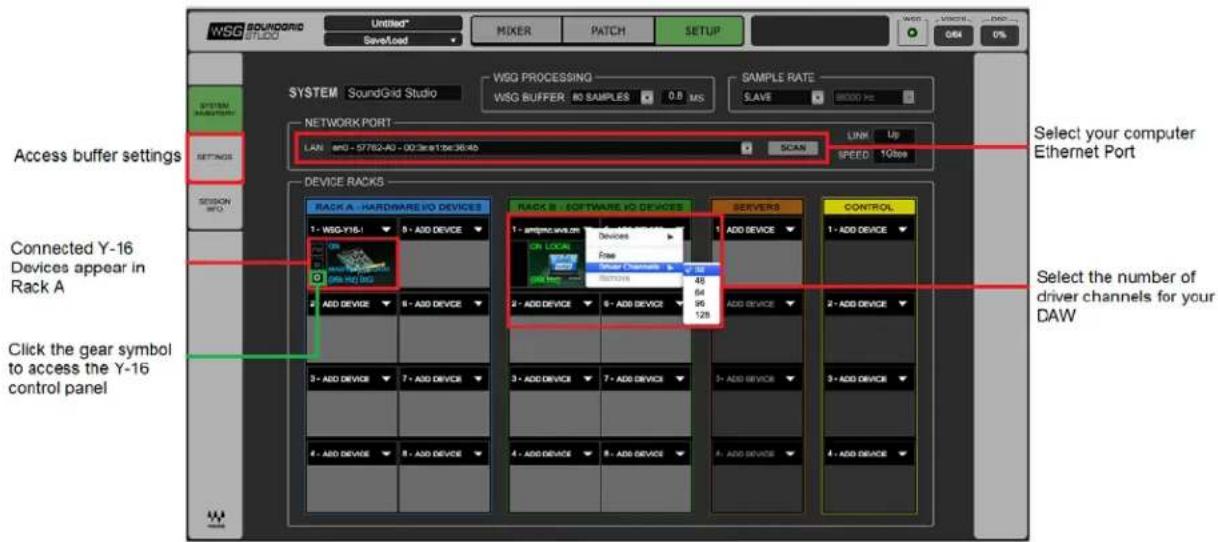
Task: Click the SCAN button
Action: point(792,147)
